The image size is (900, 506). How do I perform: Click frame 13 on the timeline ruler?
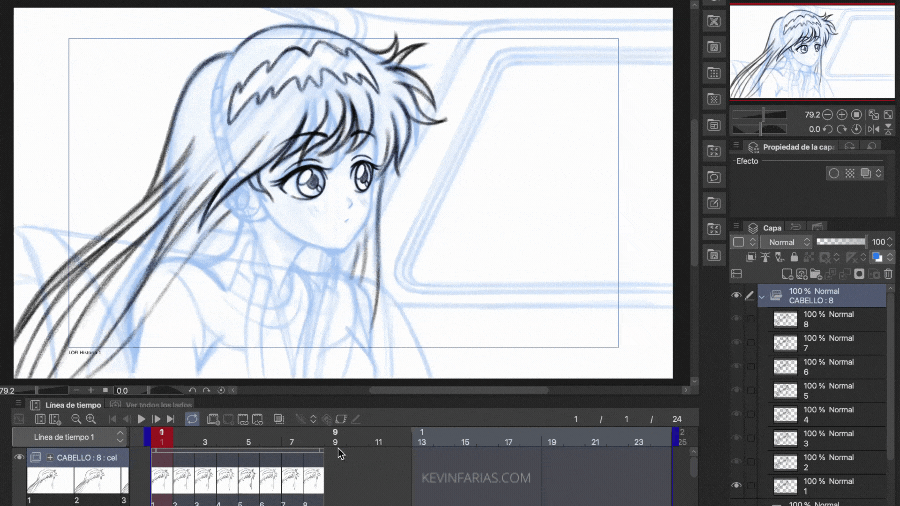coord(422,442)
